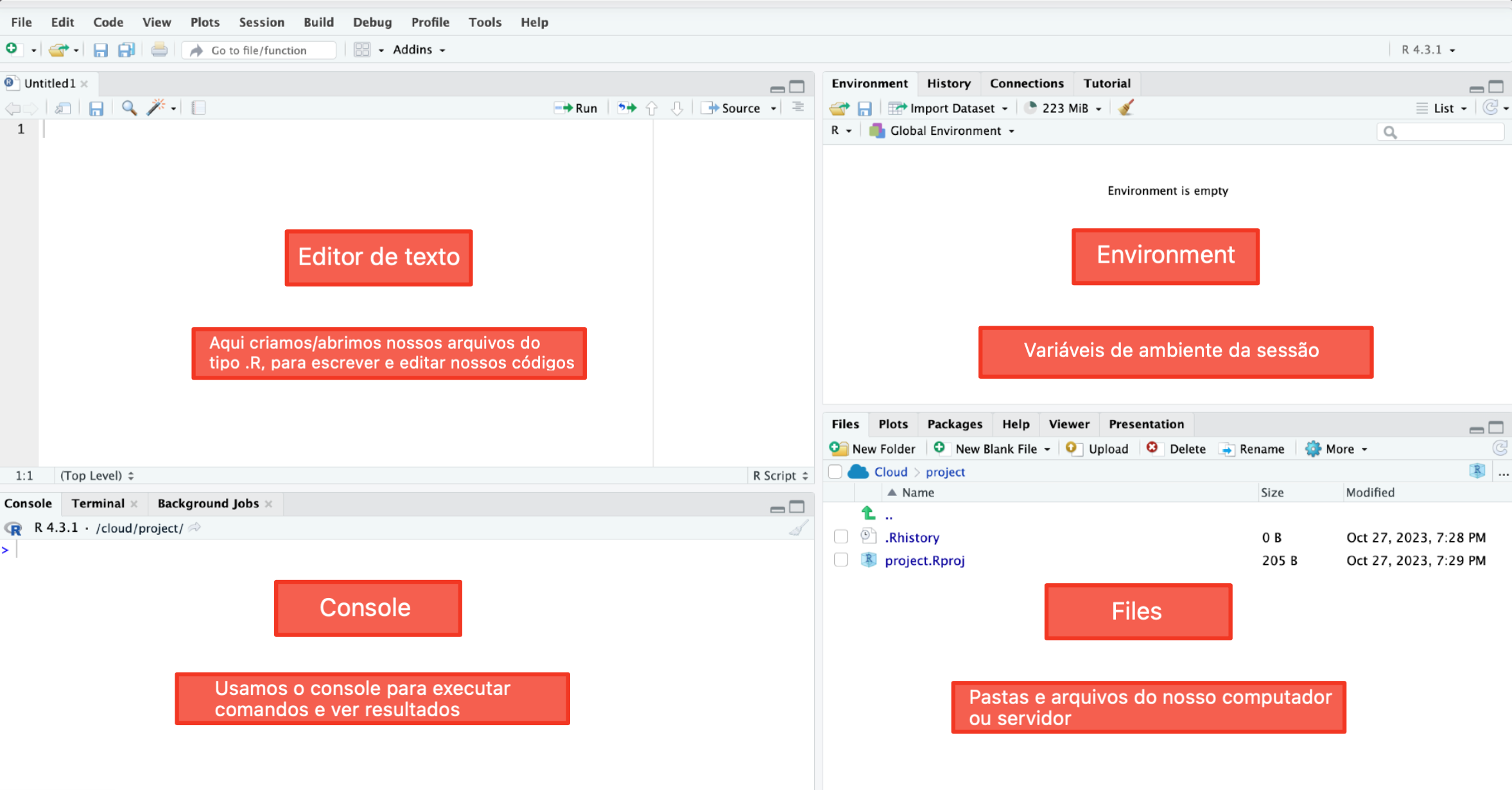The image size is (1512, 790).
Task: Click the re-run previous code icon
Action: 627,108
